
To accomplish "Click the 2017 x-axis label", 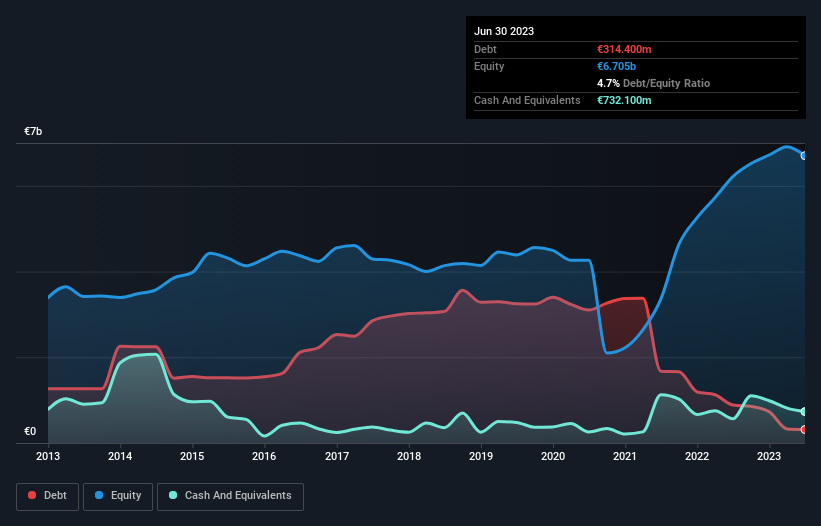I will [x=337, y=456].
